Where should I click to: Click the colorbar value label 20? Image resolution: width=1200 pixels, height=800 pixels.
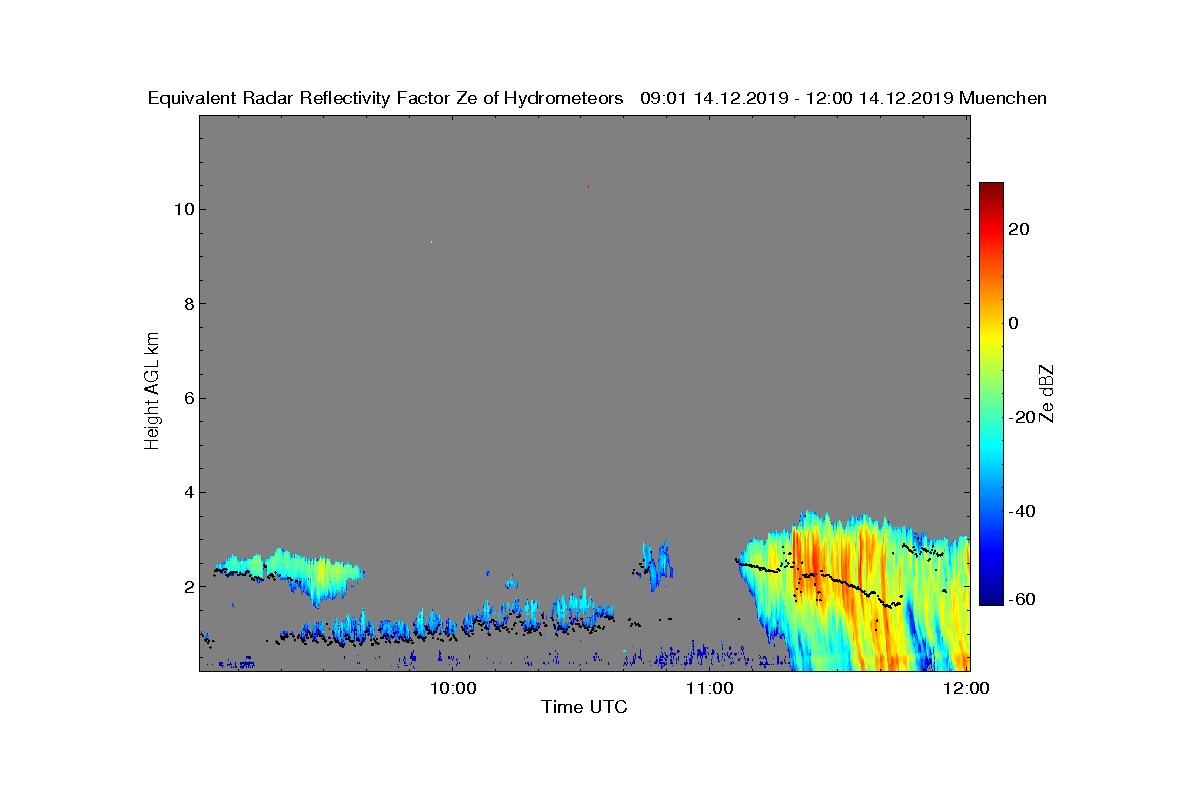tap(1020, 229)
